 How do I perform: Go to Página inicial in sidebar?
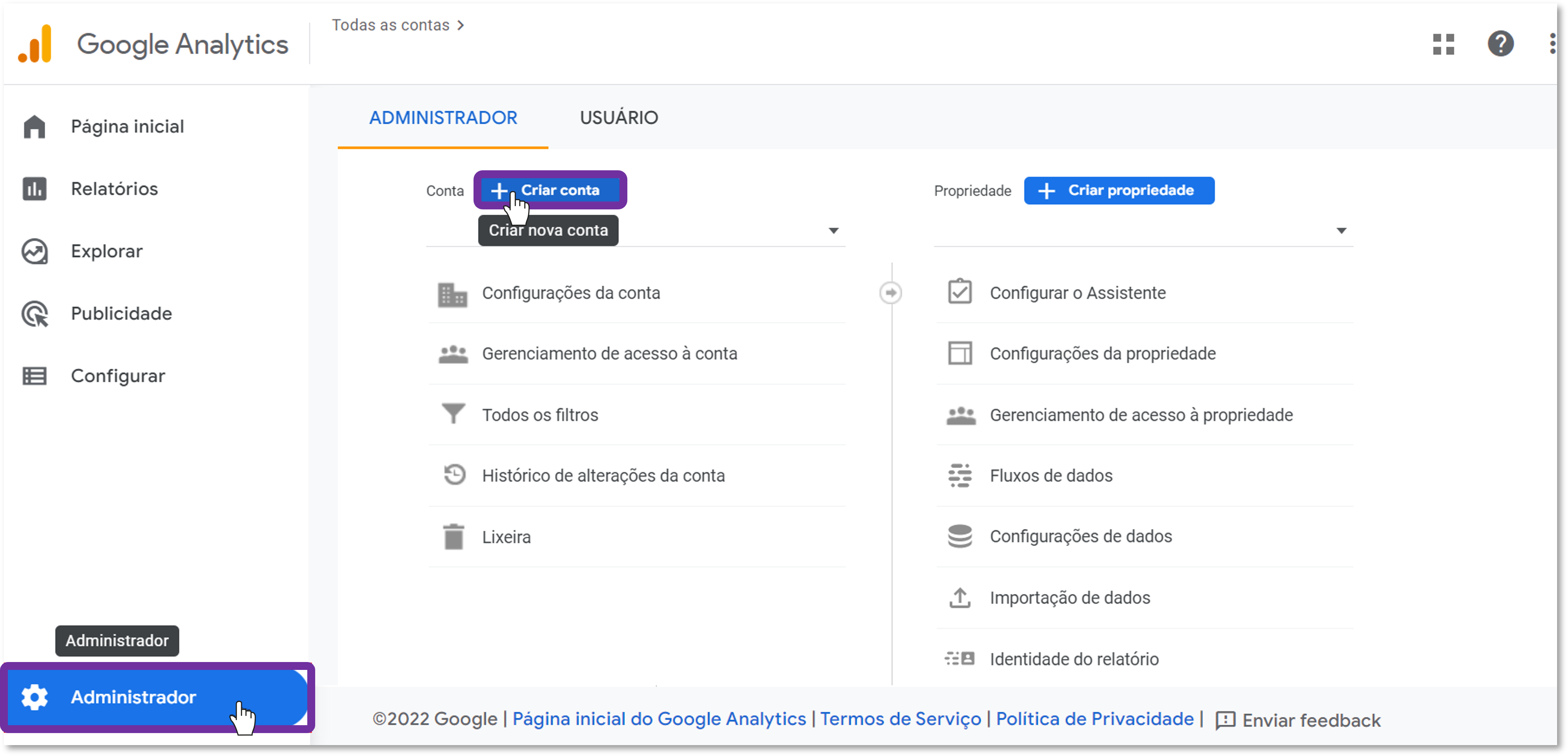point(127,127)
